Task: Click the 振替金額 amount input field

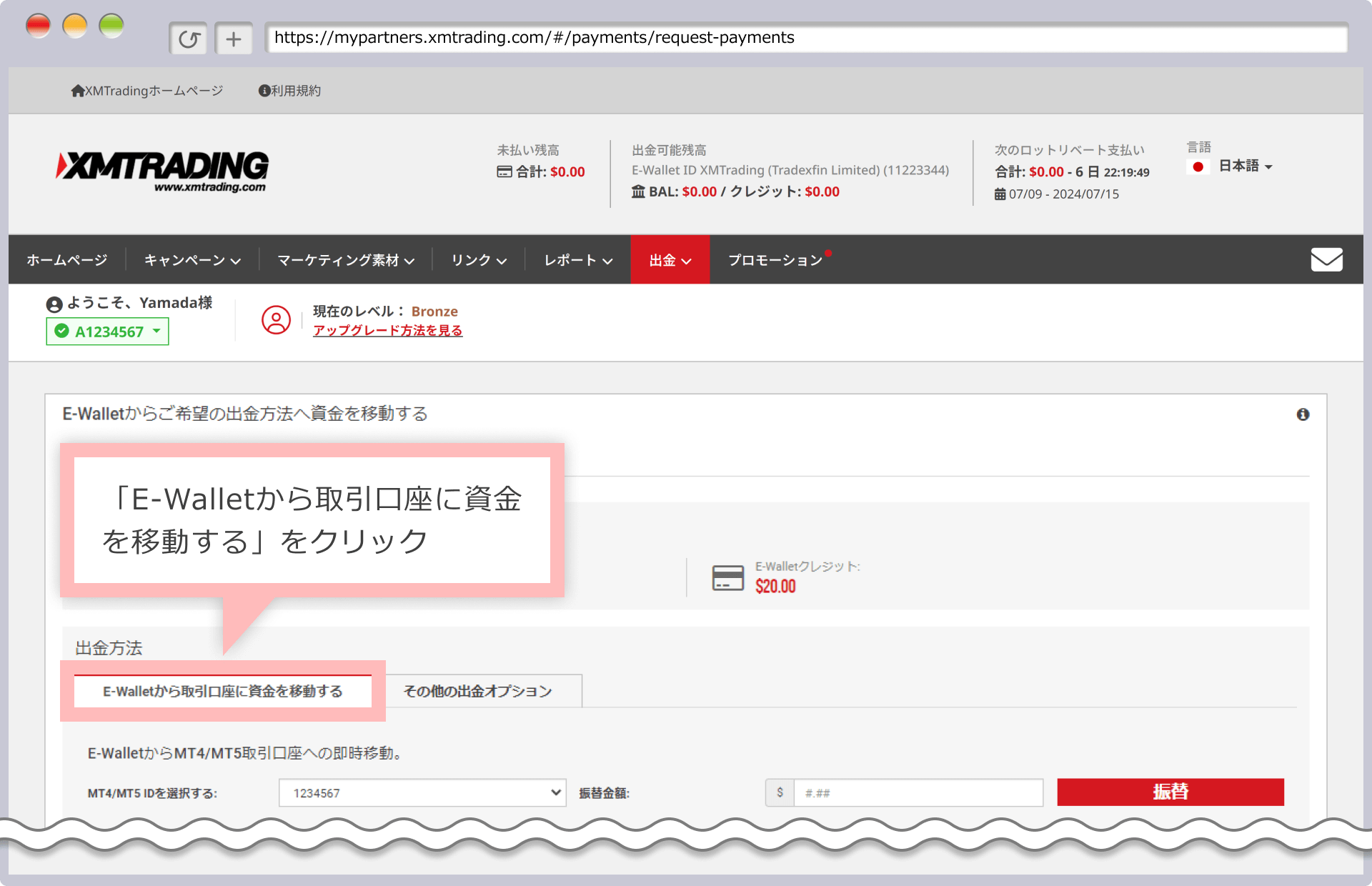Action: coord(918,793)
